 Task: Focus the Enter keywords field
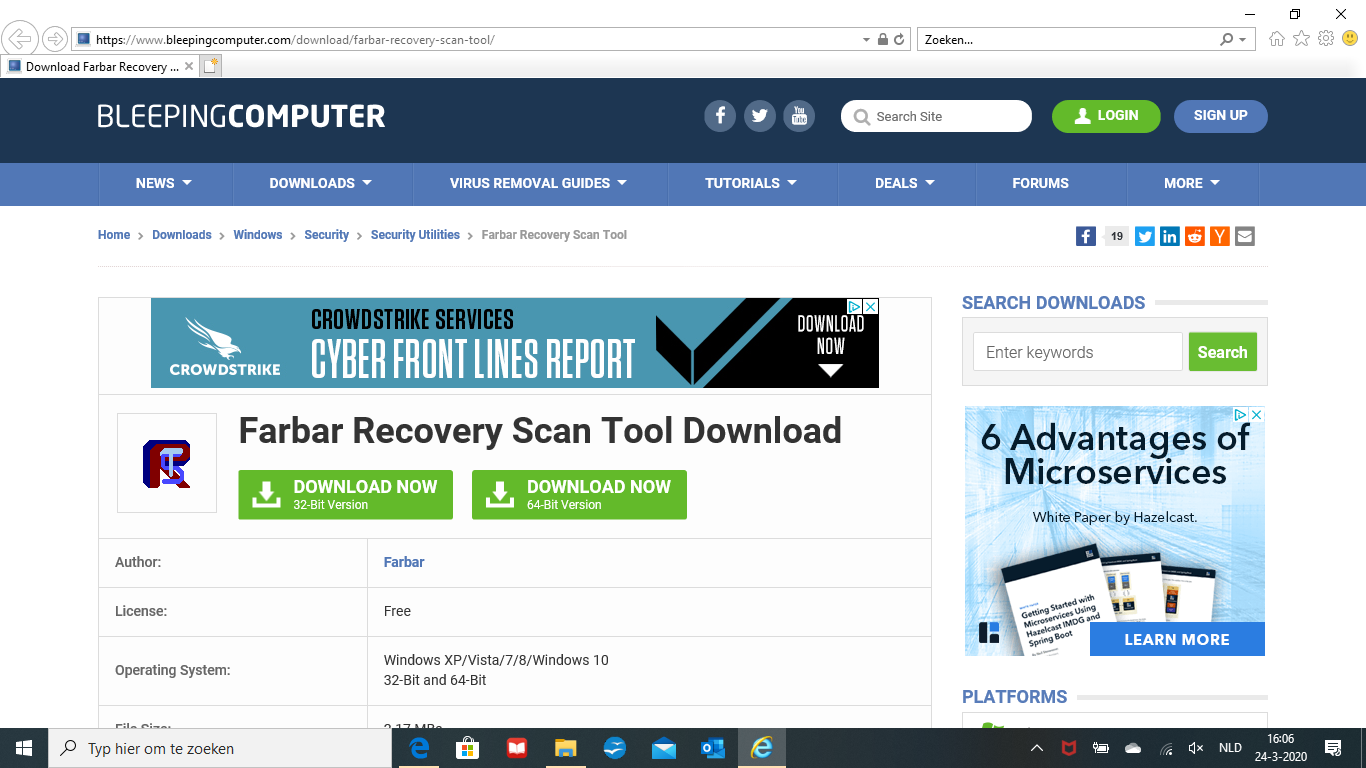point(1078,352)
